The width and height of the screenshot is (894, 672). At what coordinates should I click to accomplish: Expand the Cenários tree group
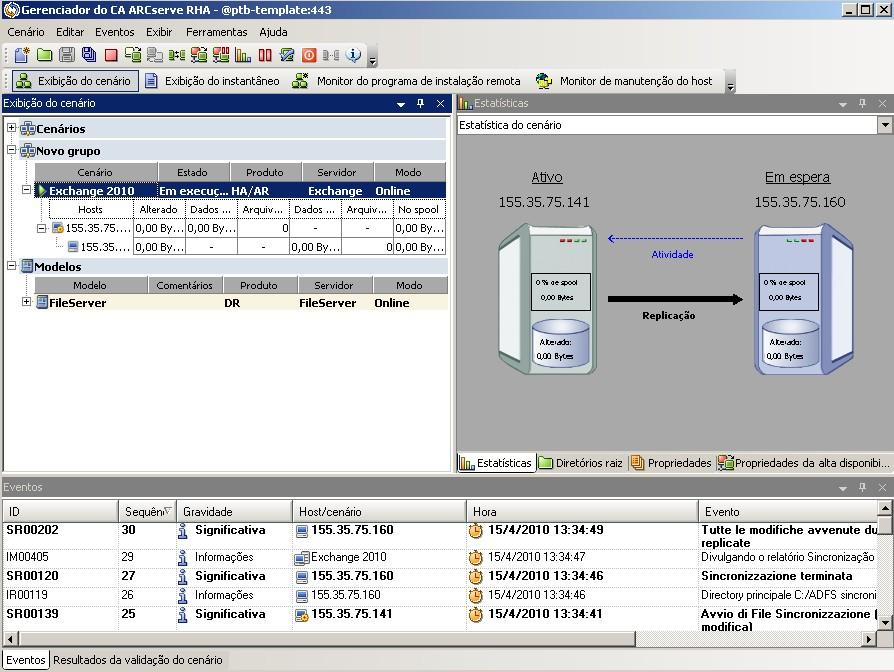pos(12,128)
